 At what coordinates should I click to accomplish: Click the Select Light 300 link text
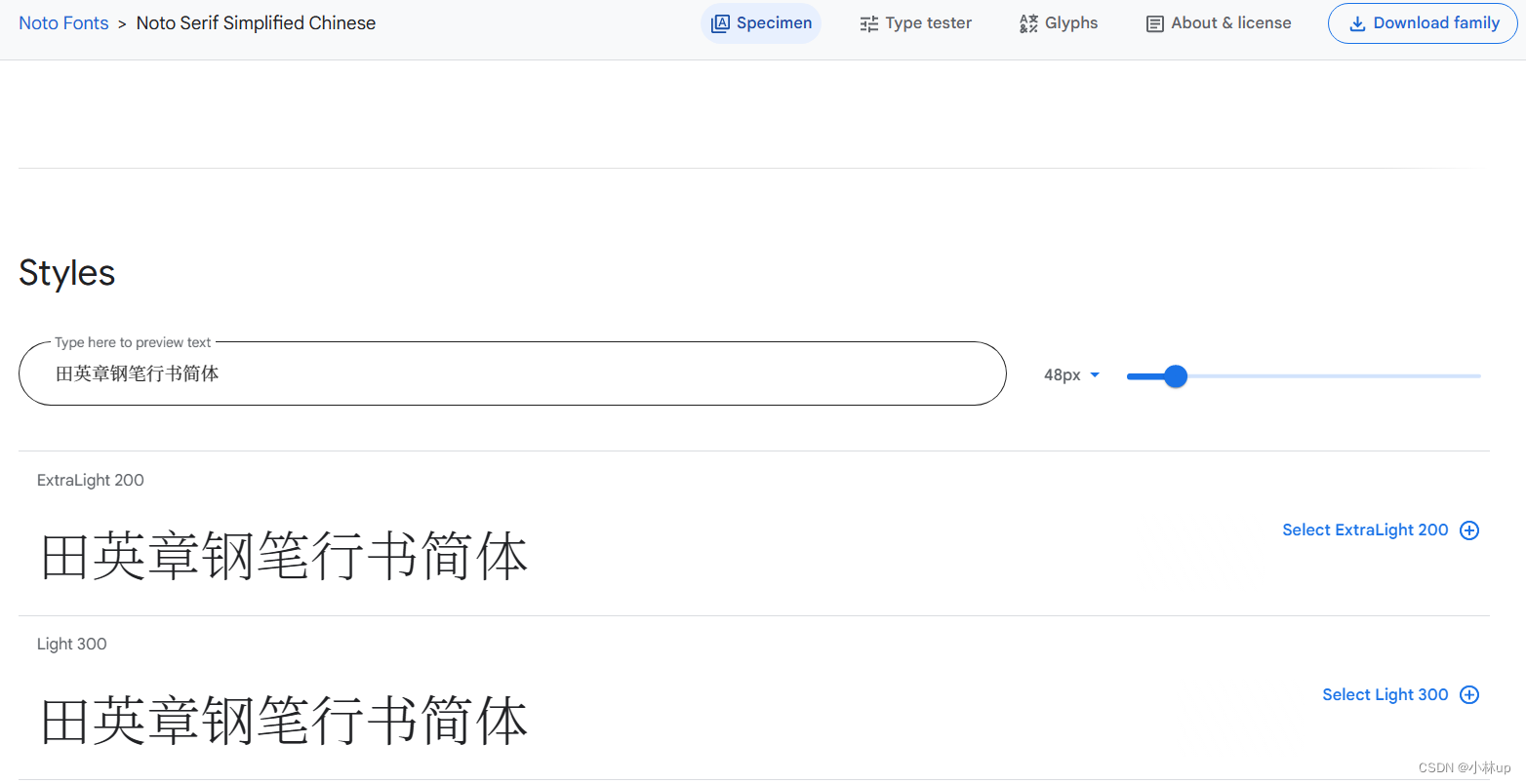coord(1385,695)
